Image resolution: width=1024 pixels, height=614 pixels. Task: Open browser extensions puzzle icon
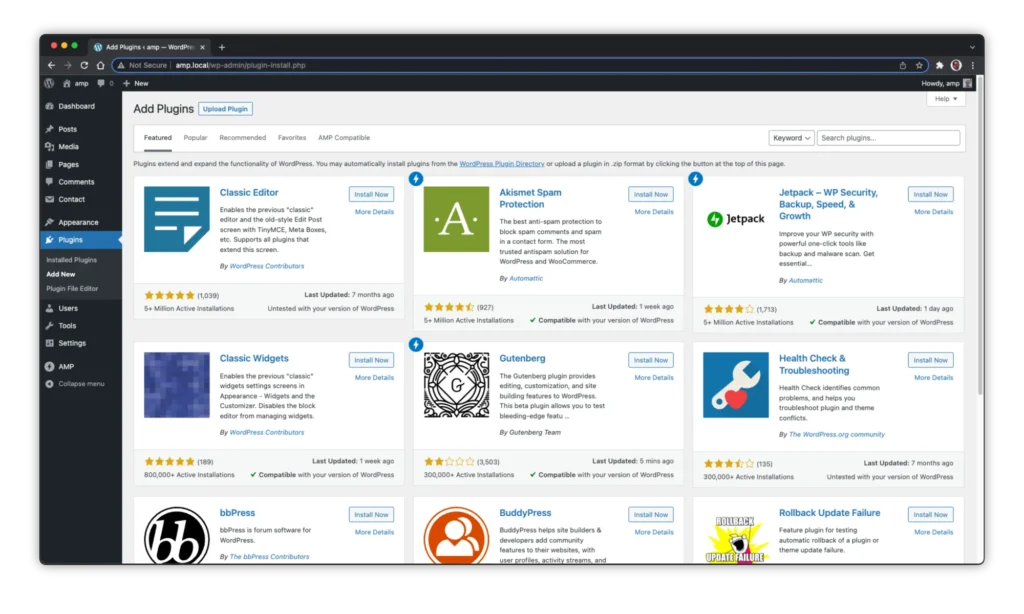939,65
